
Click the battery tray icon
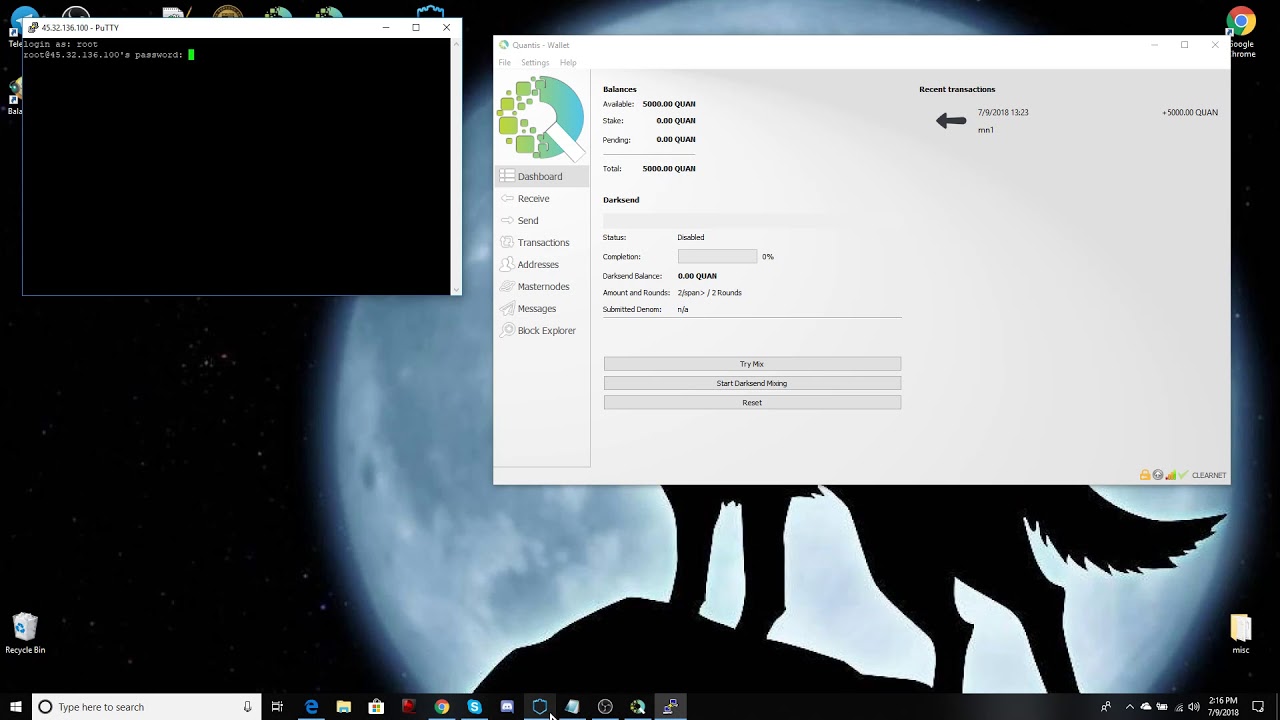pyautogui.click(x=1163, y=707)
